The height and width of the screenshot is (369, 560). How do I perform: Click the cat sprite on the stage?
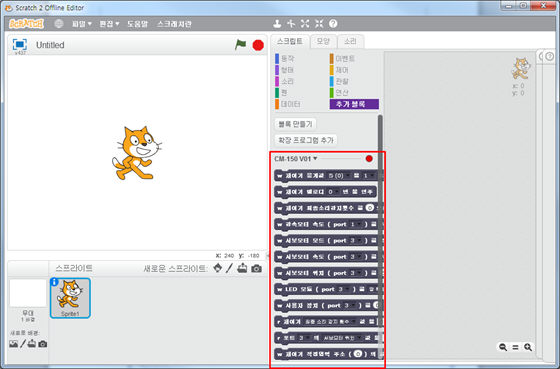point(137,153)
